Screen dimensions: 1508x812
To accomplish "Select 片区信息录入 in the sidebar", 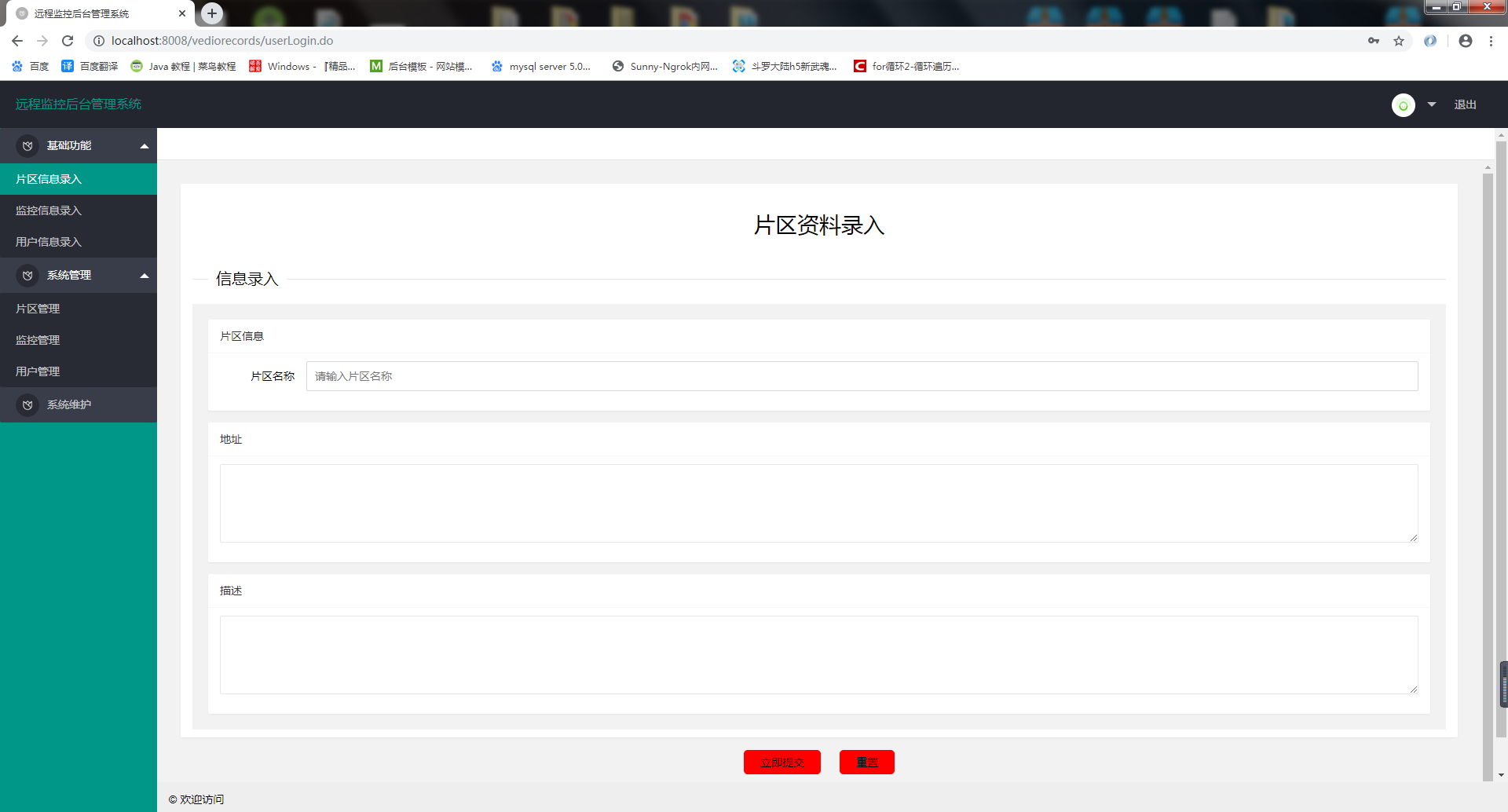I will (x=79, y=179).
